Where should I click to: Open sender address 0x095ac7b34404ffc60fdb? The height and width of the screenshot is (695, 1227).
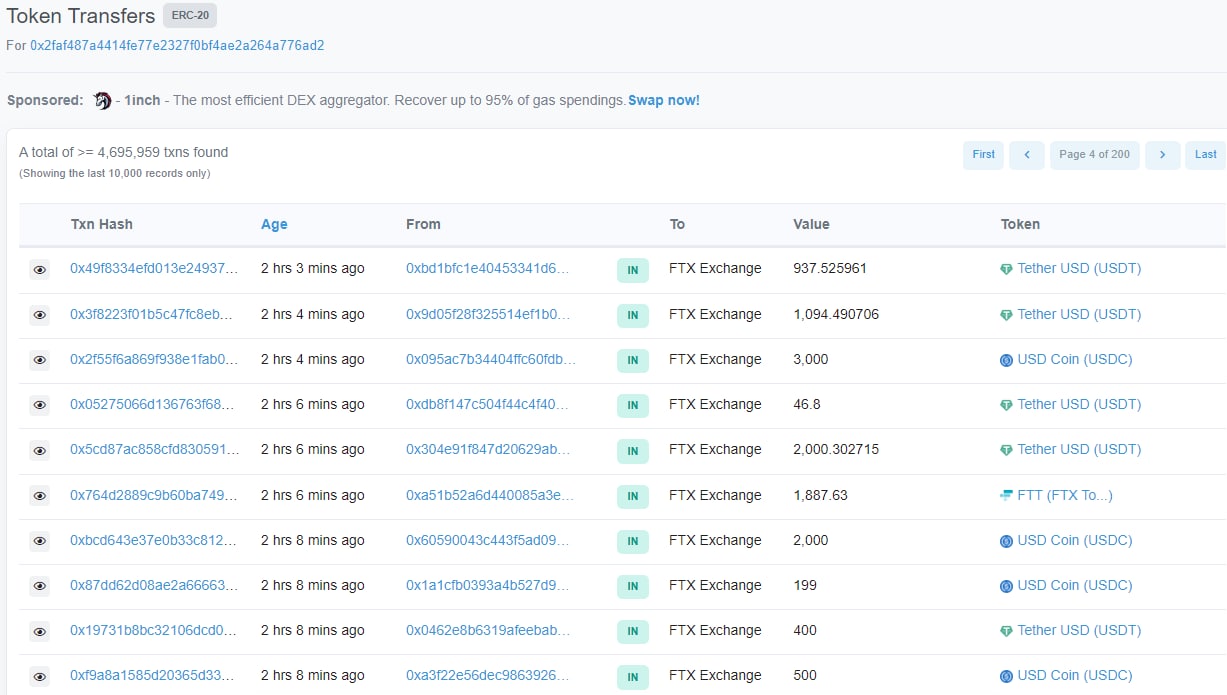point(491,359)
